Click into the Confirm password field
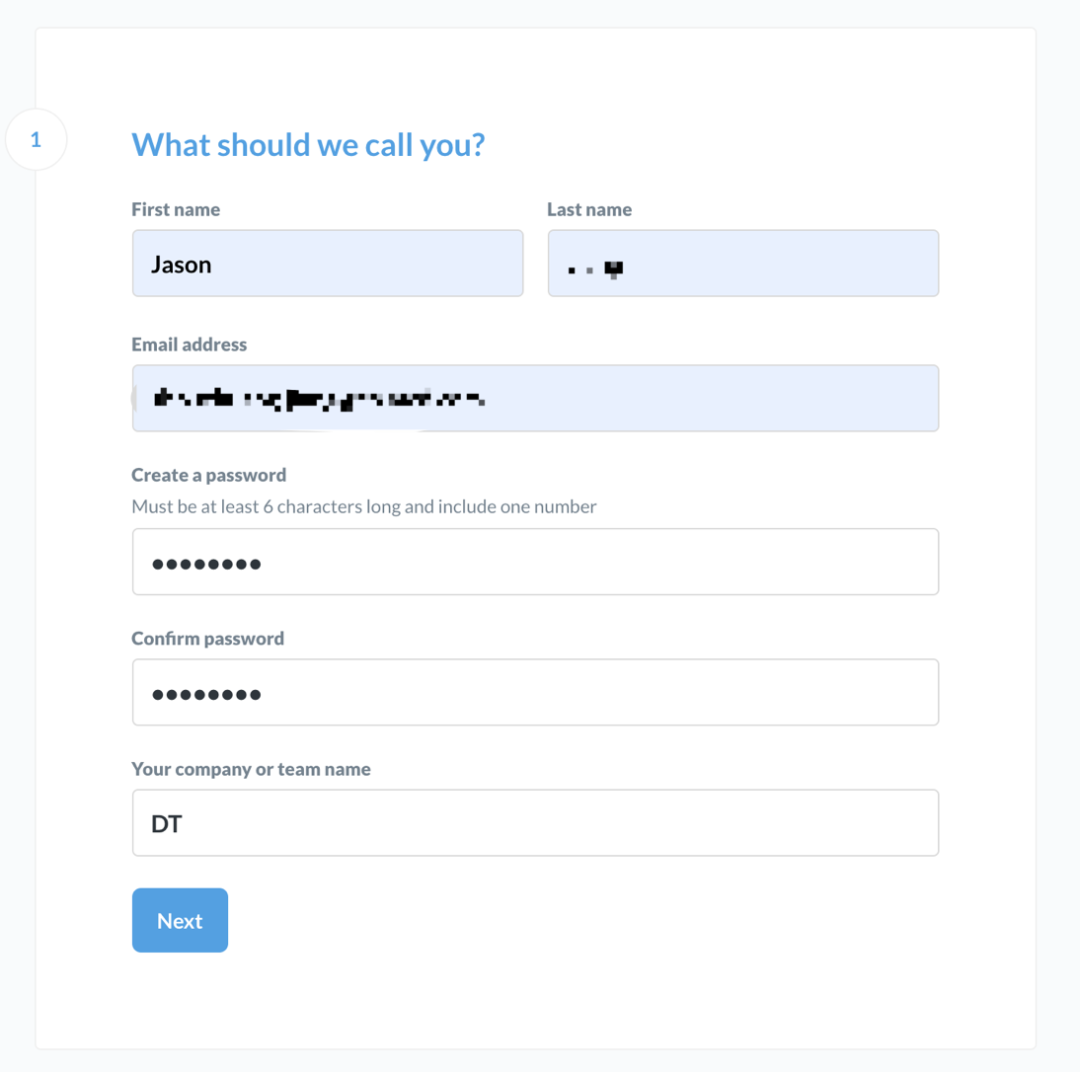The height and width of the screenshot is (1072, 1080). (535, 692)
